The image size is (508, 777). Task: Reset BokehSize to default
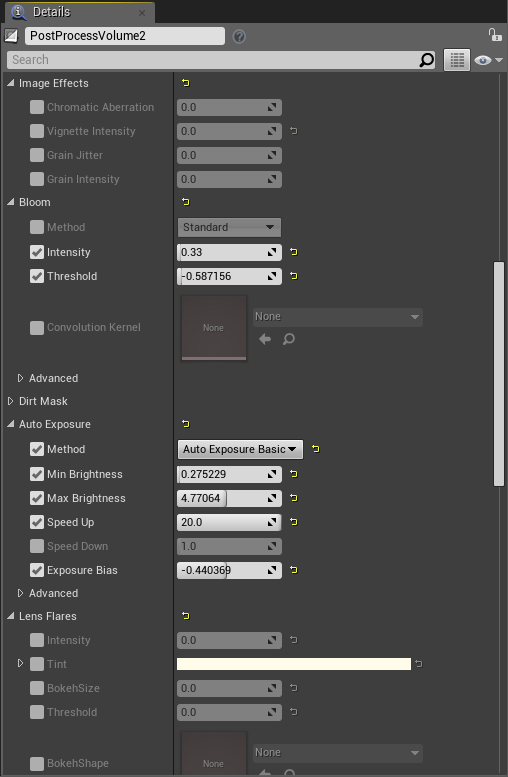click(x=293, y=688)
